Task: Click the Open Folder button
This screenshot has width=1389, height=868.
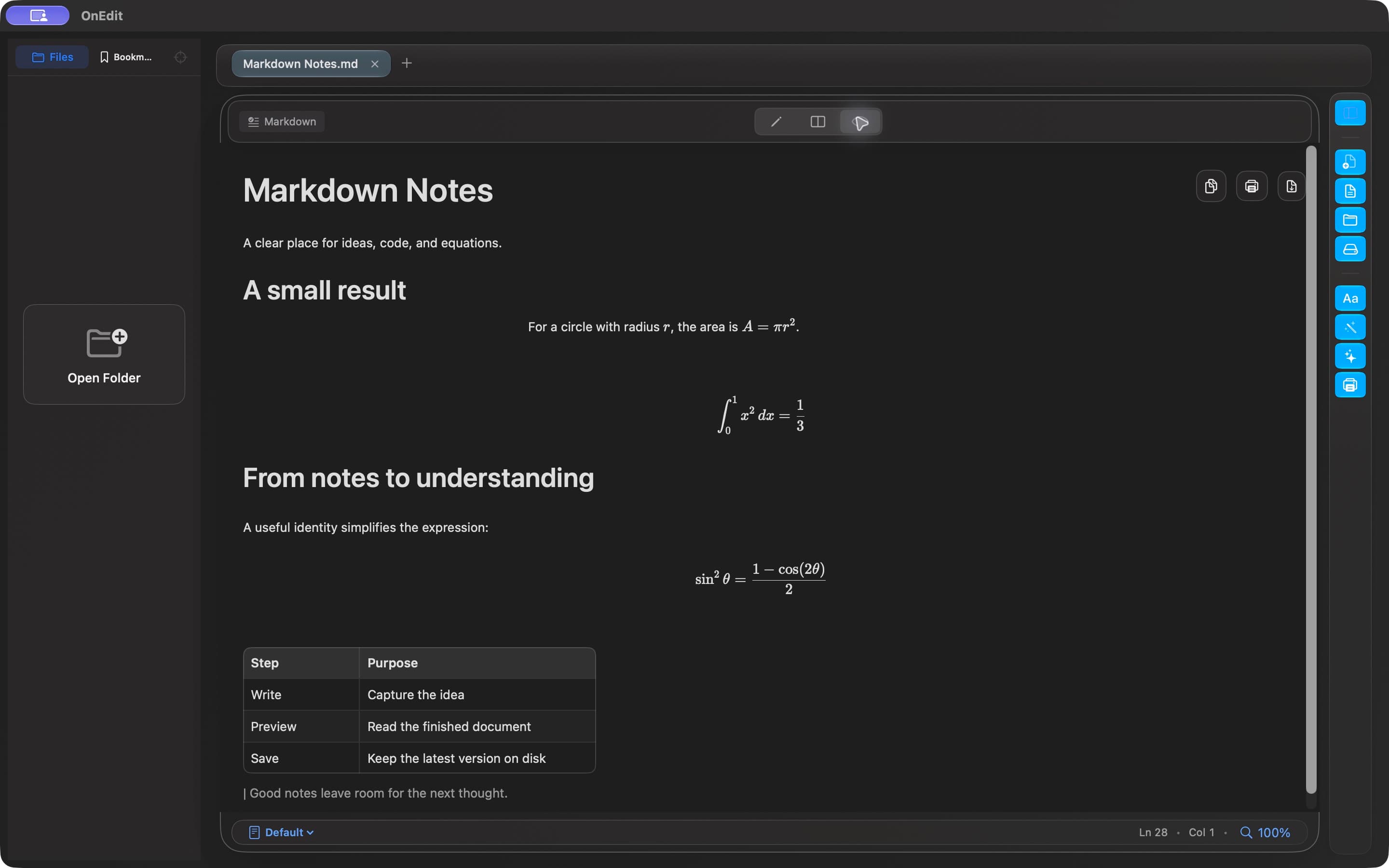Action: coord(104,354)
